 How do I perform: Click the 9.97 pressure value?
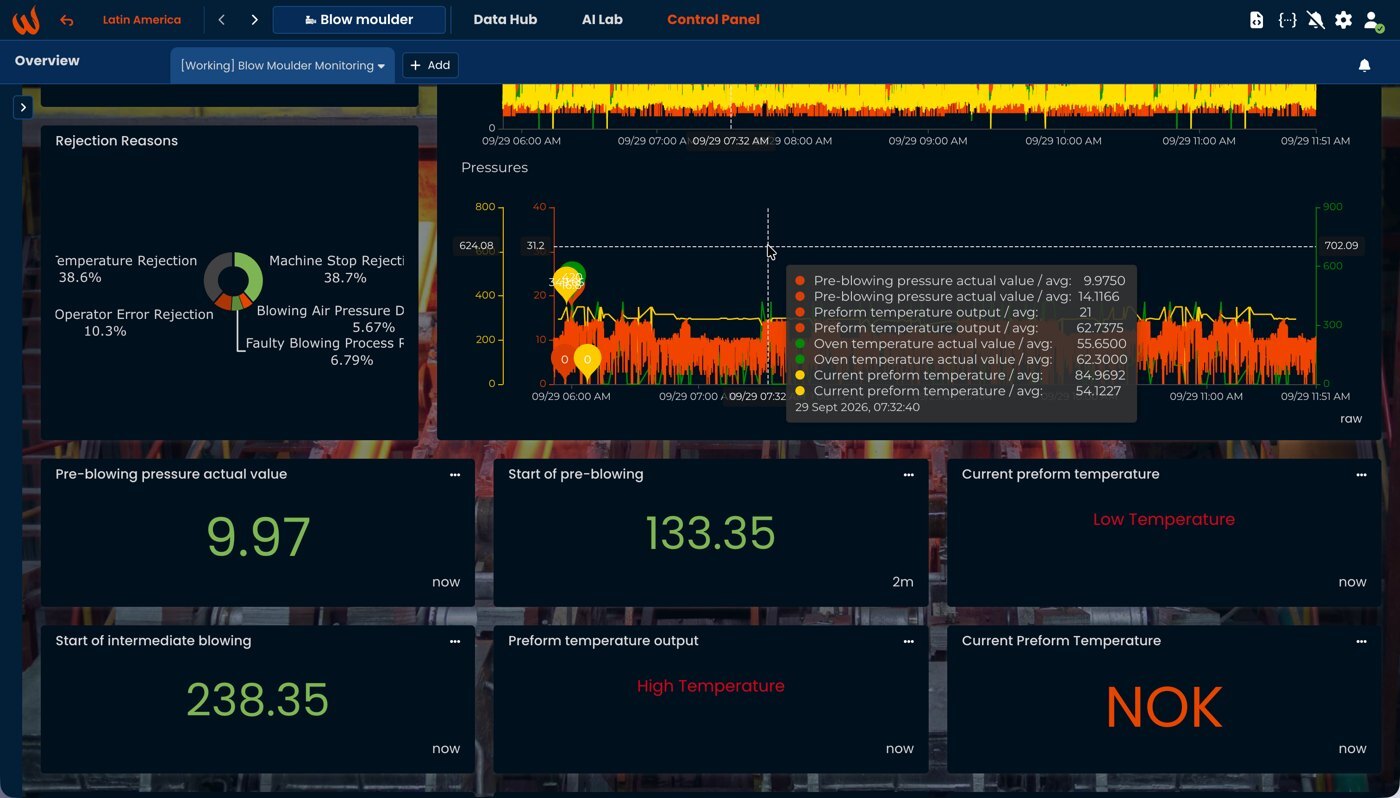[258, 536]
